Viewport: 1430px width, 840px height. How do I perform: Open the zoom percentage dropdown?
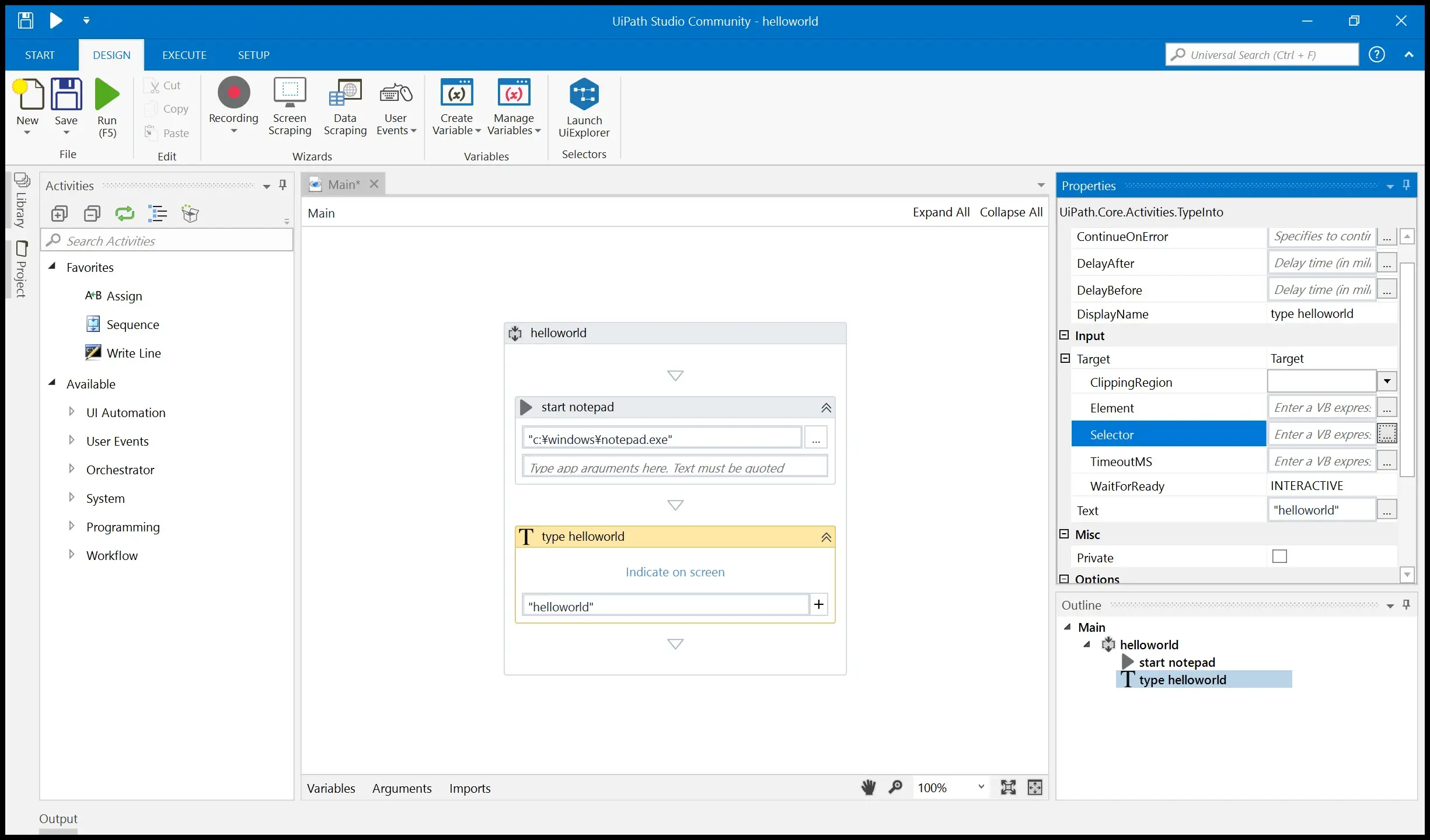[981, 787]
